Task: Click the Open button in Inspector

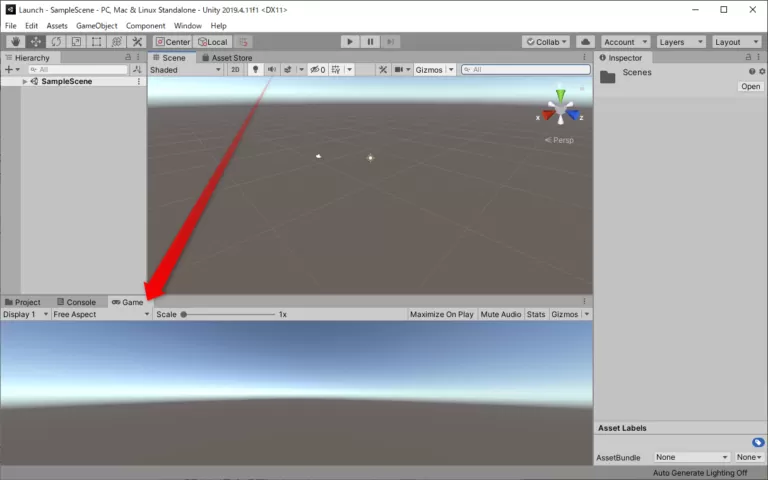Action: (750, 87)
